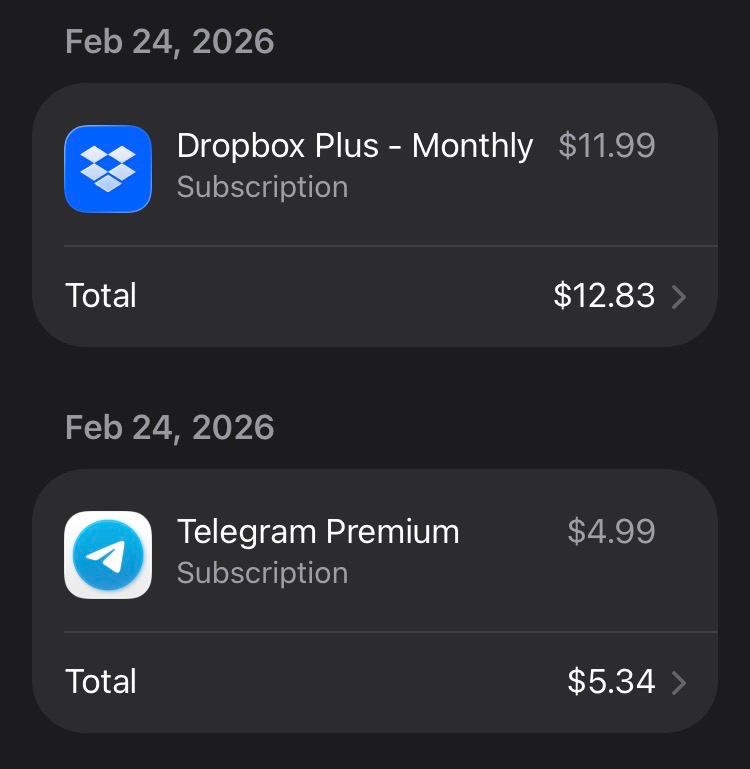This screenshot has height=769, width=750.
Task: Click the divider line in Dropbox card
Action: [390, 246]
